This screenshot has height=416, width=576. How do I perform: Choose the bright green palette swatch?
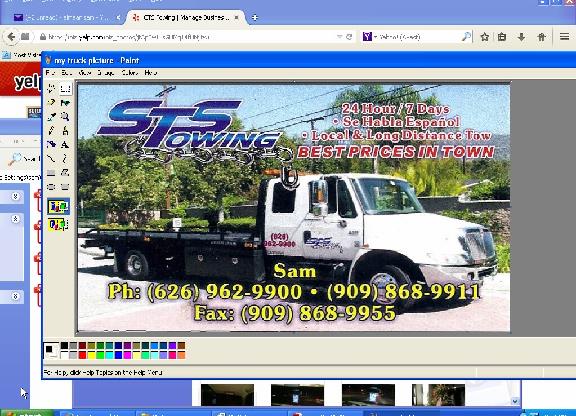coord(100,355)
